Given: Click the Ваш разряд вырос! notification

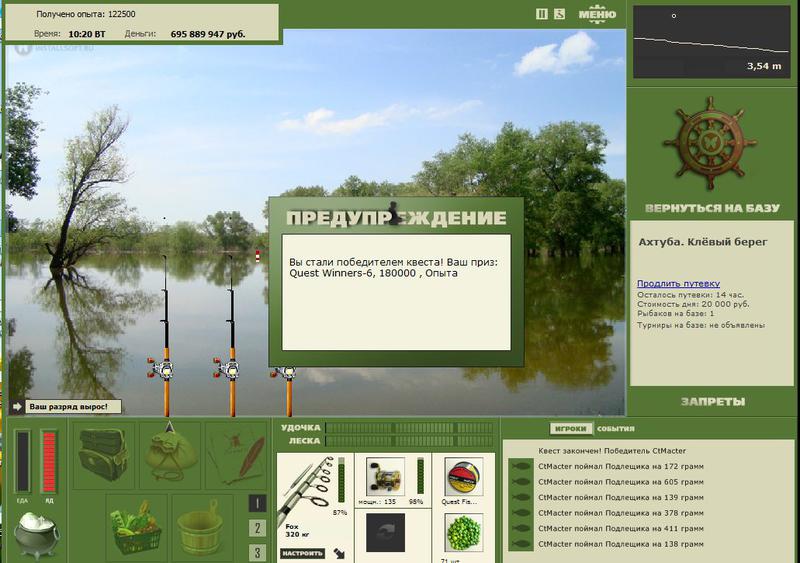Looking at the screenshot, I should tap(73, 407).
